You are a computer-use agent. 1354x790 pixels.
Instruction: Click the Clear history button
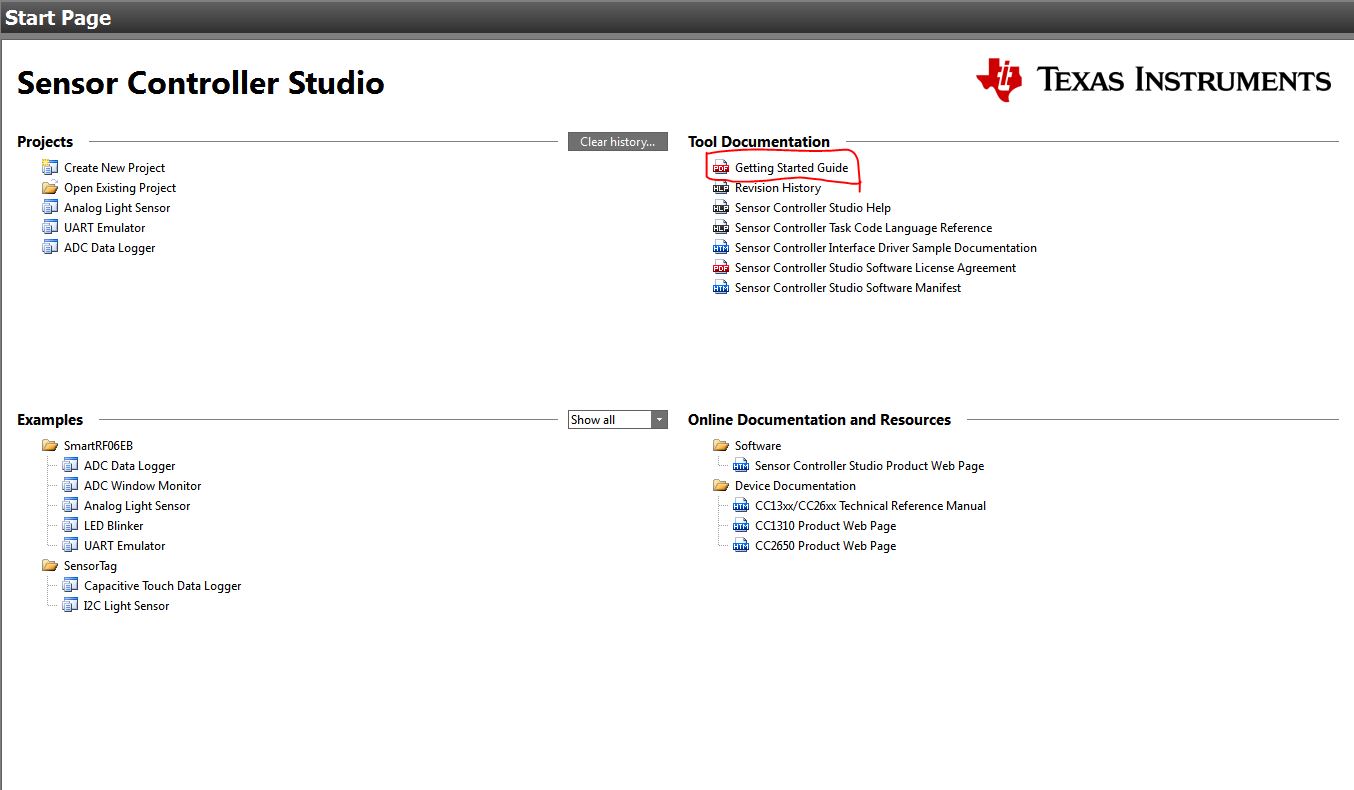(617, 141)
